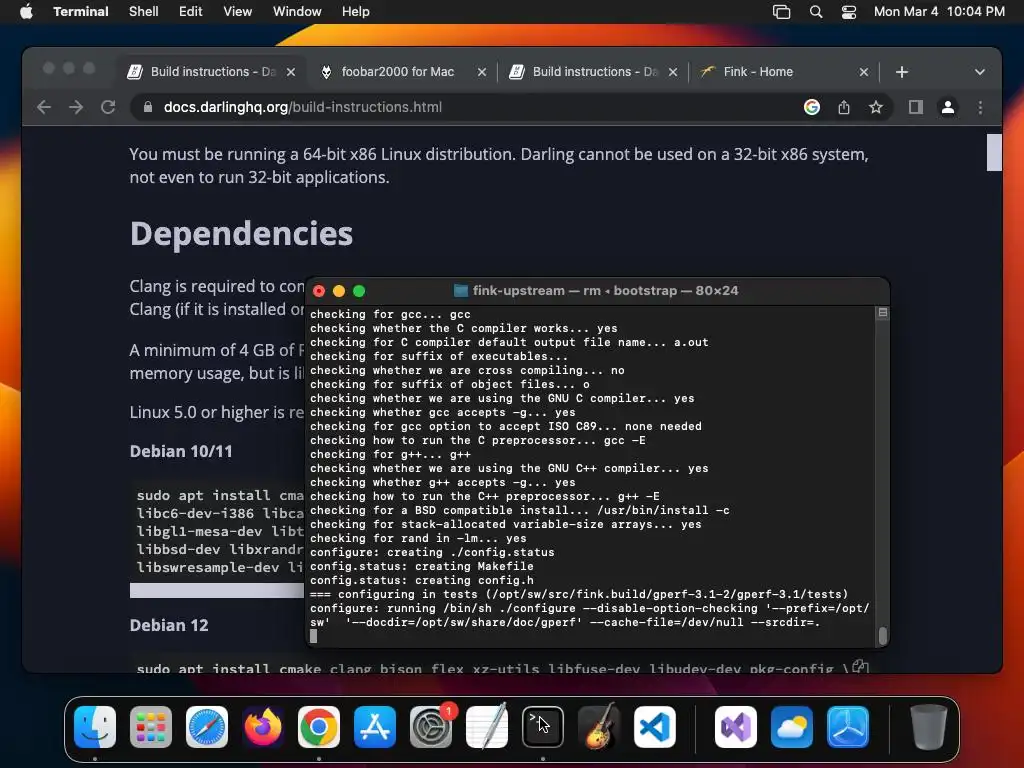Open the blue three-blade app in Dock

pos(848,727)
